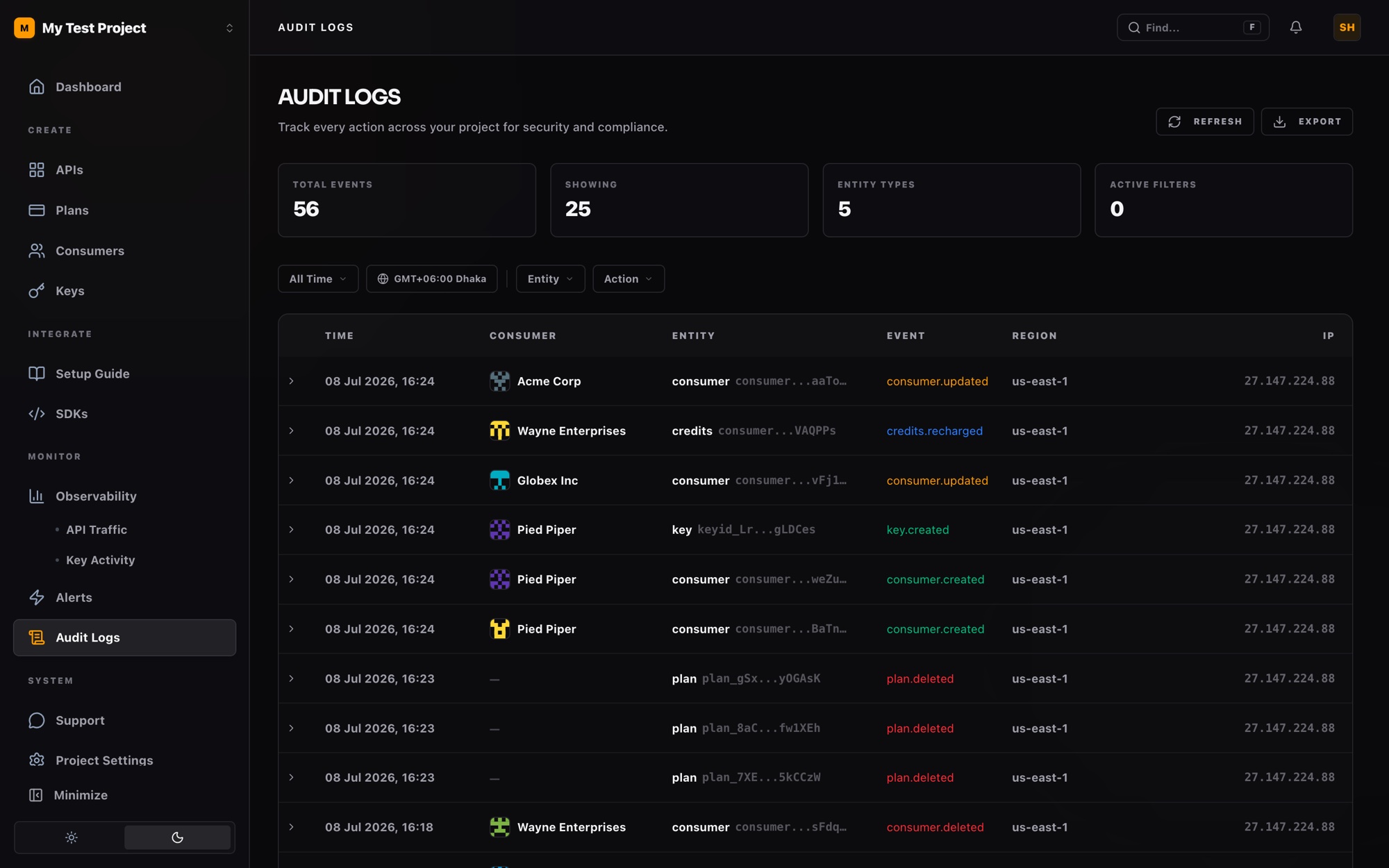This screenshot has width=1389, height=868.
Task: Switch to light theme sun toggle
Action: (71, 837)
